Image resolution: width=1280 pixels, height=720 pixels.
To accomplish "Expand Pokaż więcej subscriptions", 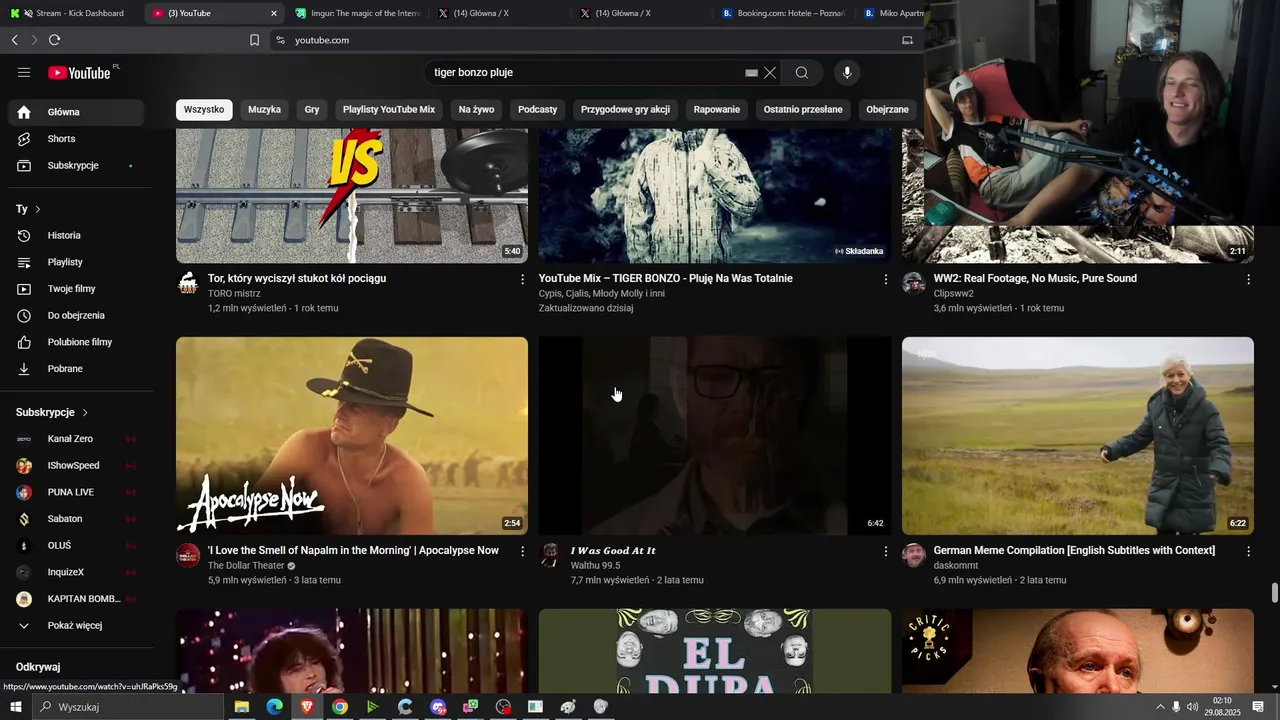I will coord(76,626).
